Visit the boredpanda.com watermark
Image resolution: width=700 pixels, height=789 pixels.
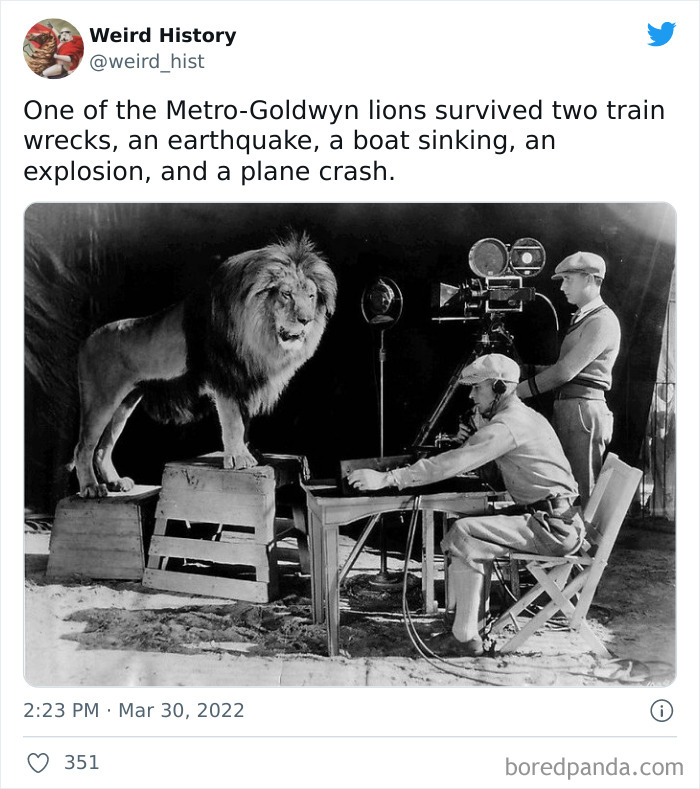coord(594,767)
